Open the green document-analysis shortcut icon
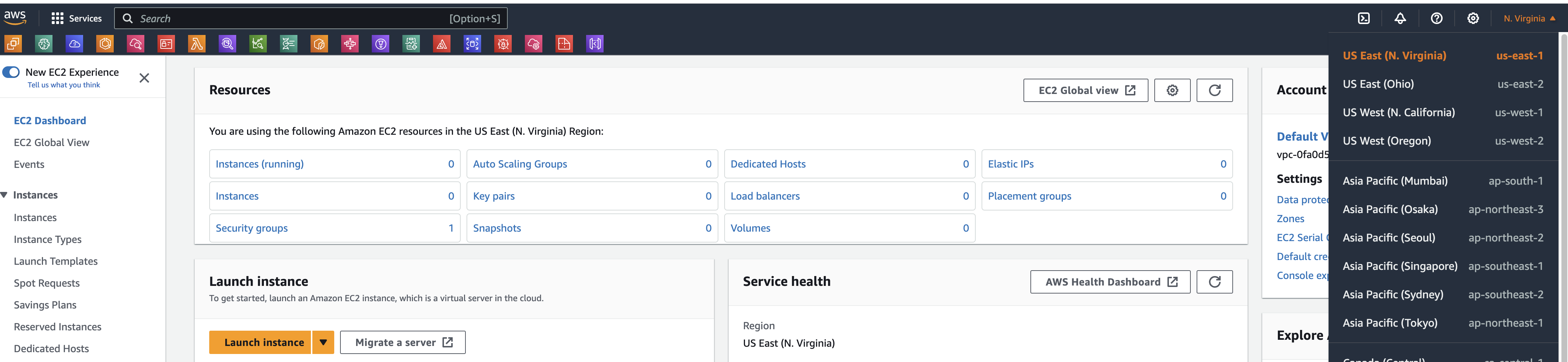 tap(411, 44)
